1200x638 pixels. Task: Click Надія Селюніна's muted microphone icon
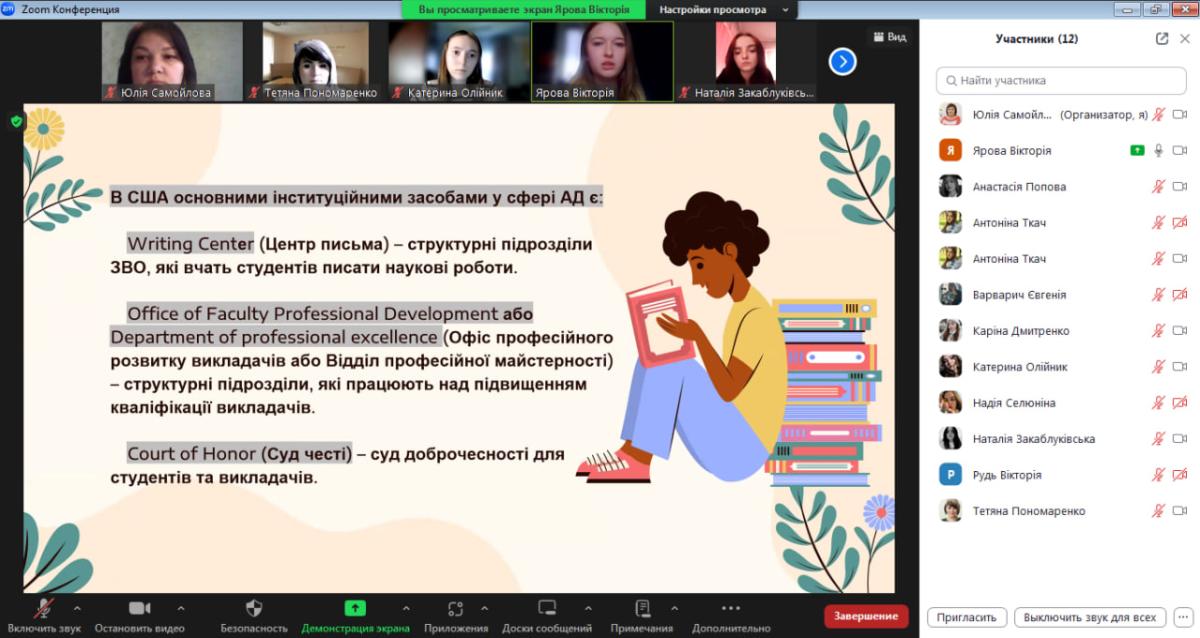(x=1159, y=402)
